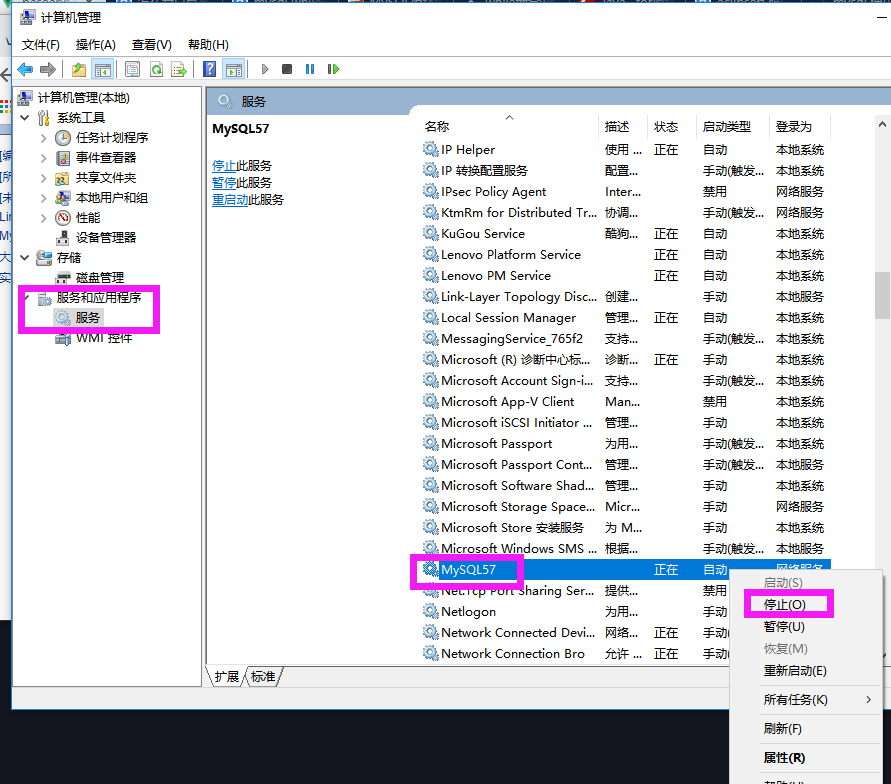Open Help via the question mark icon
Viewport: 891px width, 784px height.
coord(209,69)
